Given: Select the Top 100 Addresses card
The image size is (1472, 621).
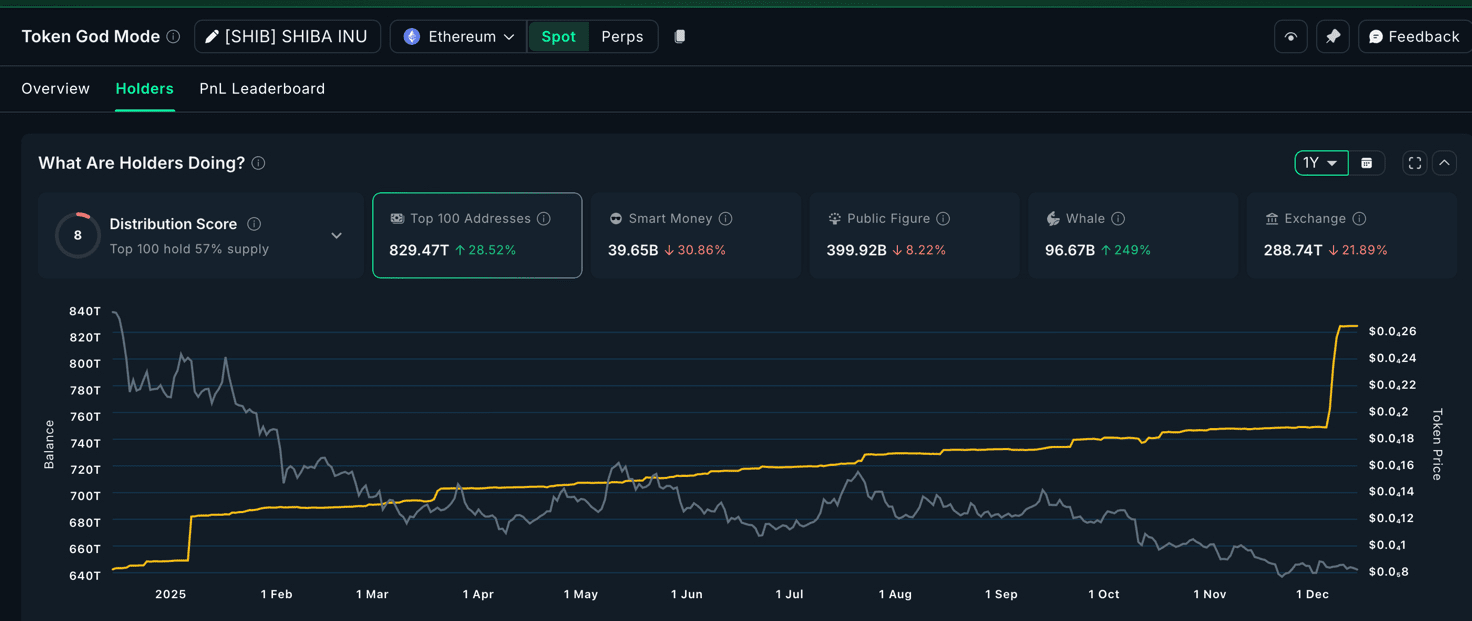Looking at the screenshot, I should point(477,235).
